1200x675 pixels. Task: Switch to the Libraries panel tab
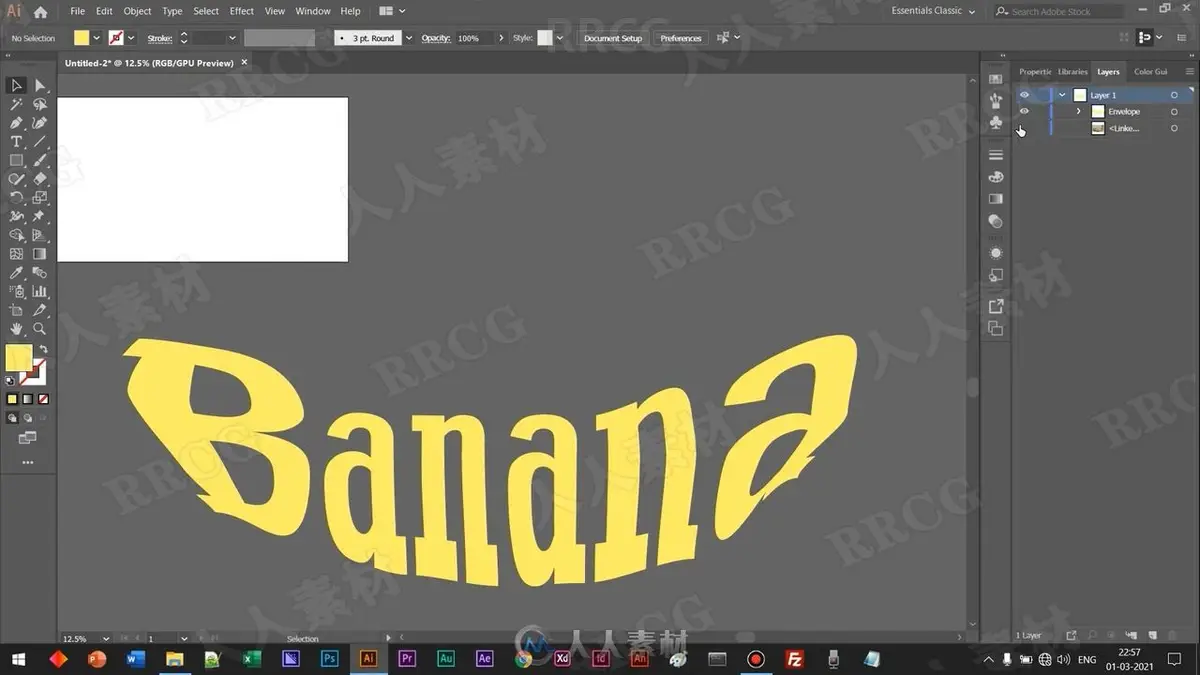pos(1072,72)
